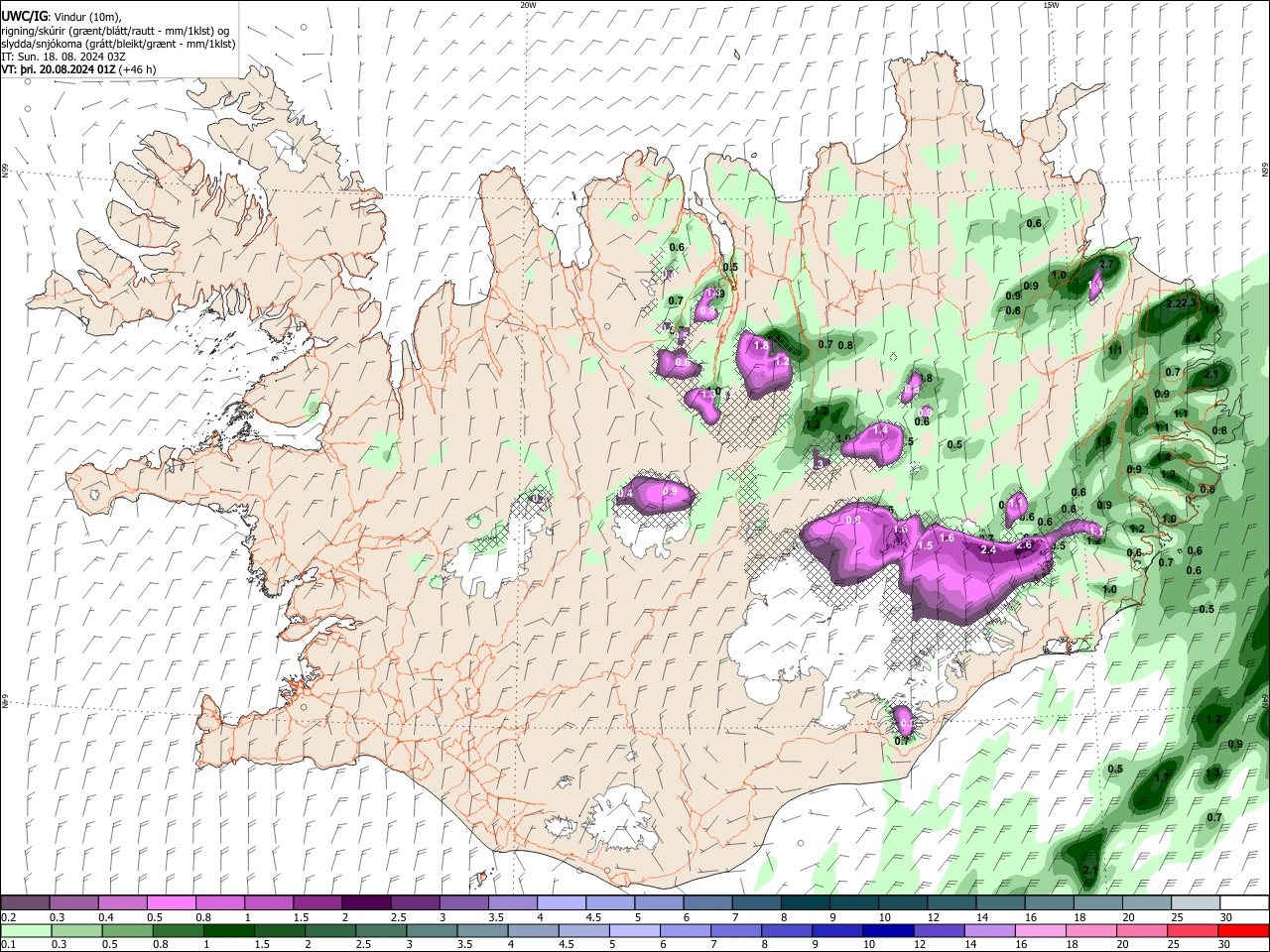The width and height of the screenshot is (1270, 952).
Task: Pick darkest purple swatch between 2 and 2.5
Action: pyautogui.click(x=366, y=903)
